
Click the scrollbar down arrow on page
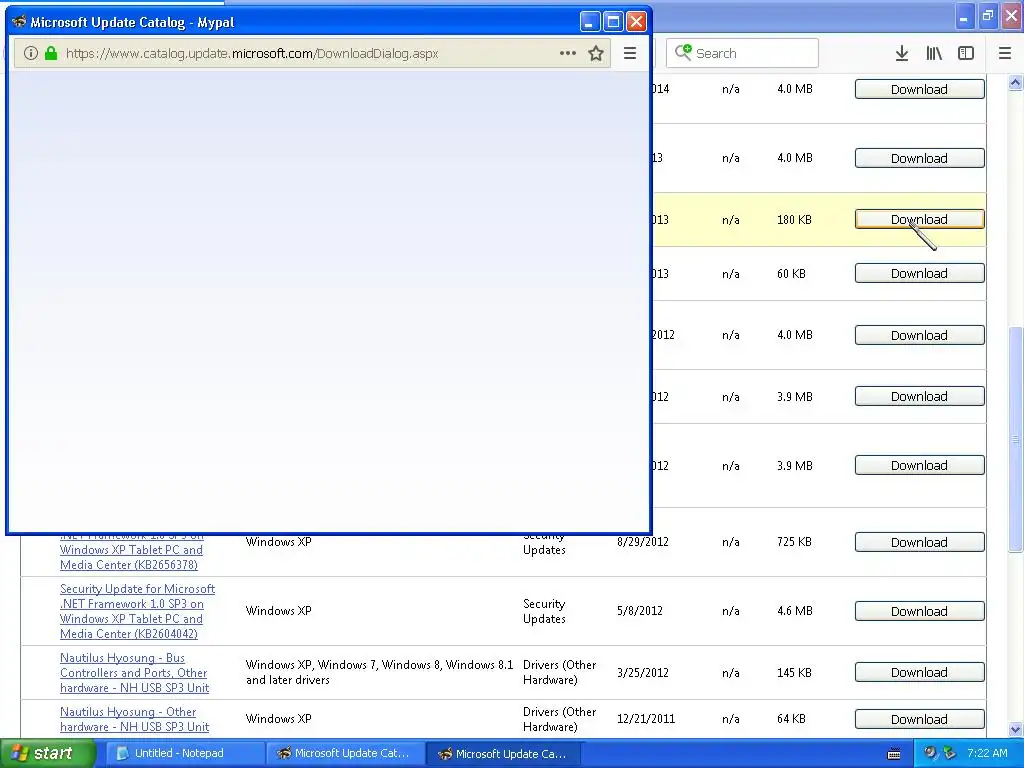[x=1015, y=729]
